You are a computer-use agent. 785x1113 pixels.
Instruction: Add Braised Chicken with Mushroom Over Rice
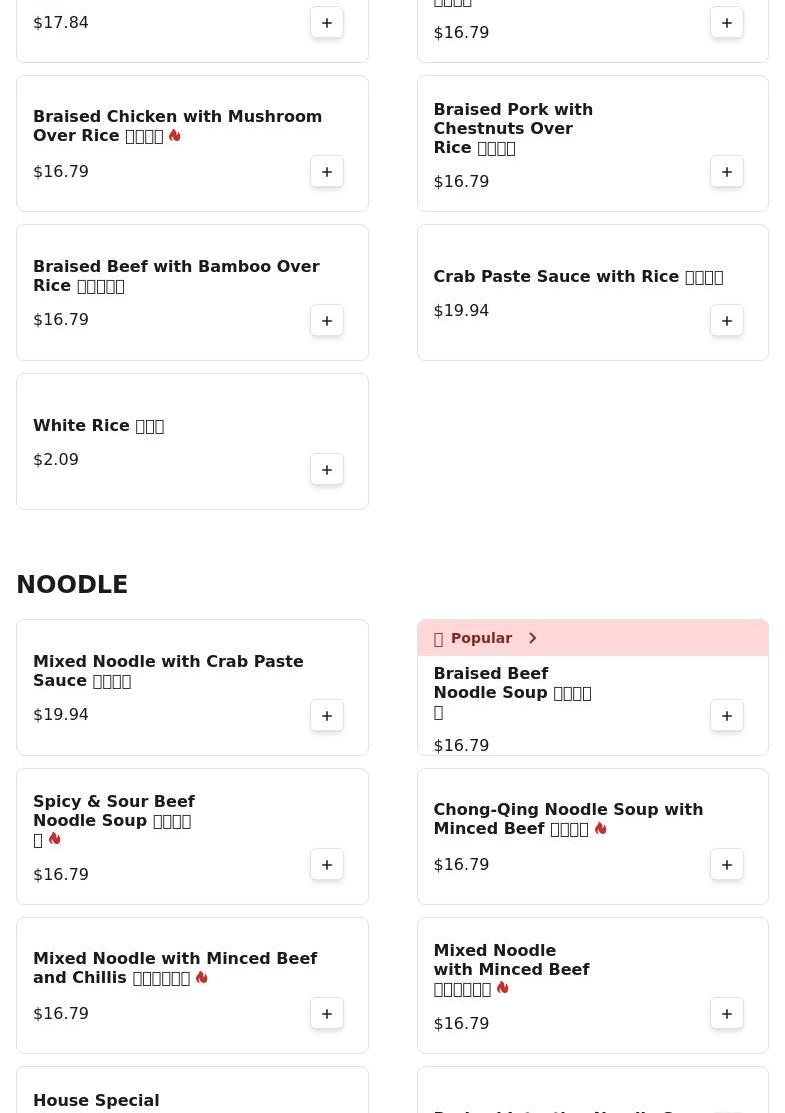coord(327,172)
